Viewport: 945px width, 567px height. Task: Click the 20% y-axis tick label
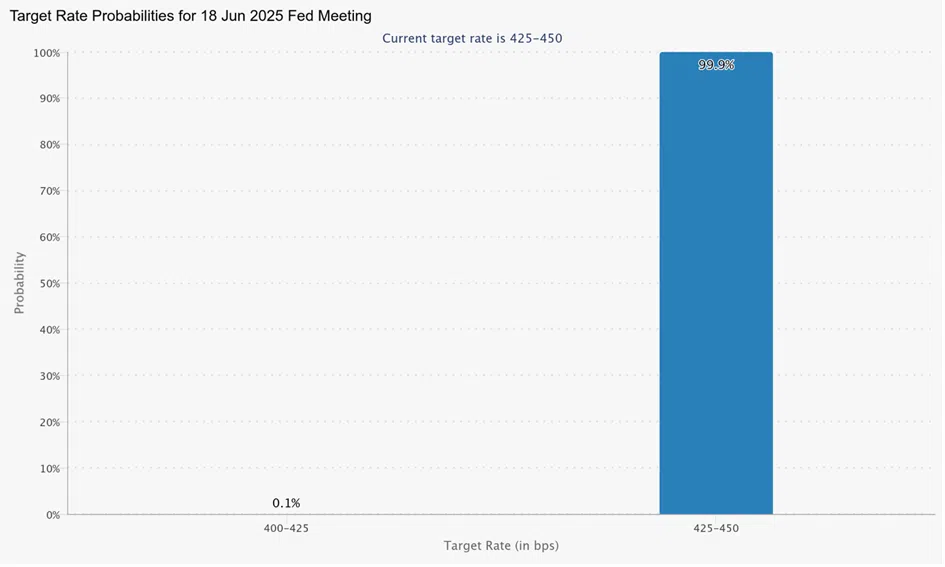[50, 422]
